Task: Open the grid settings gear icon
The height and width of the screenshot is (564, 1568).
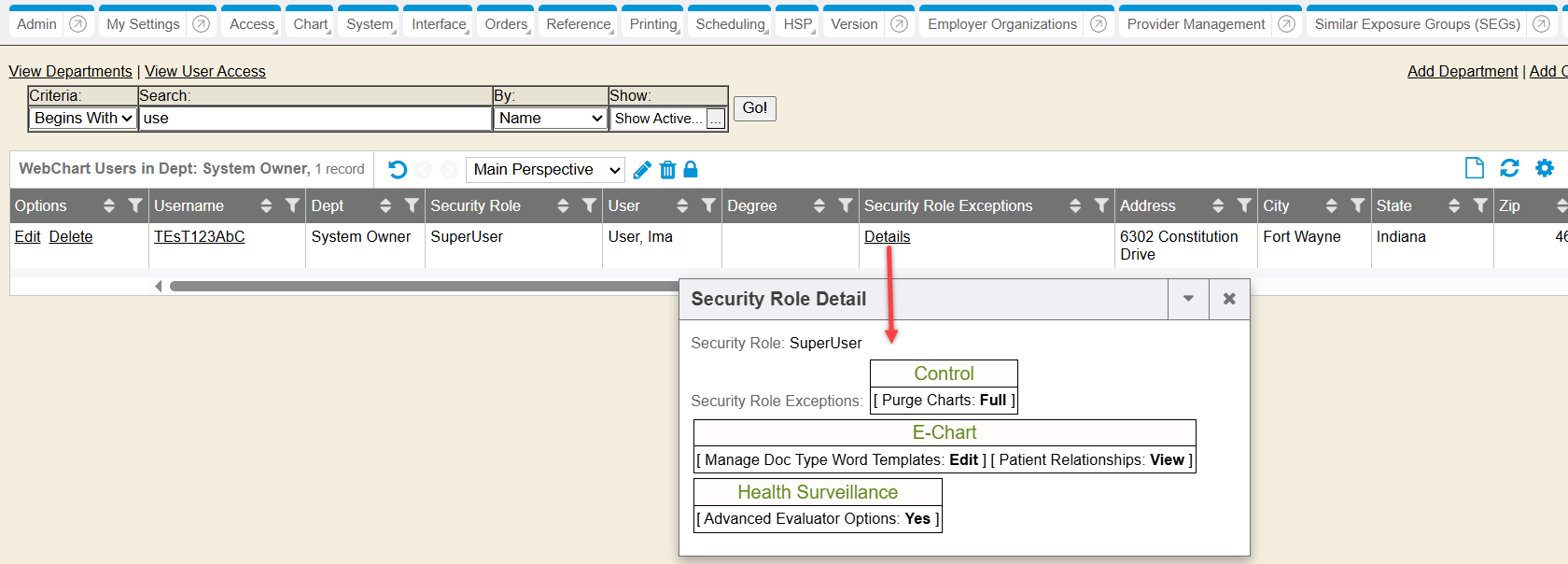Action: 1545,168
